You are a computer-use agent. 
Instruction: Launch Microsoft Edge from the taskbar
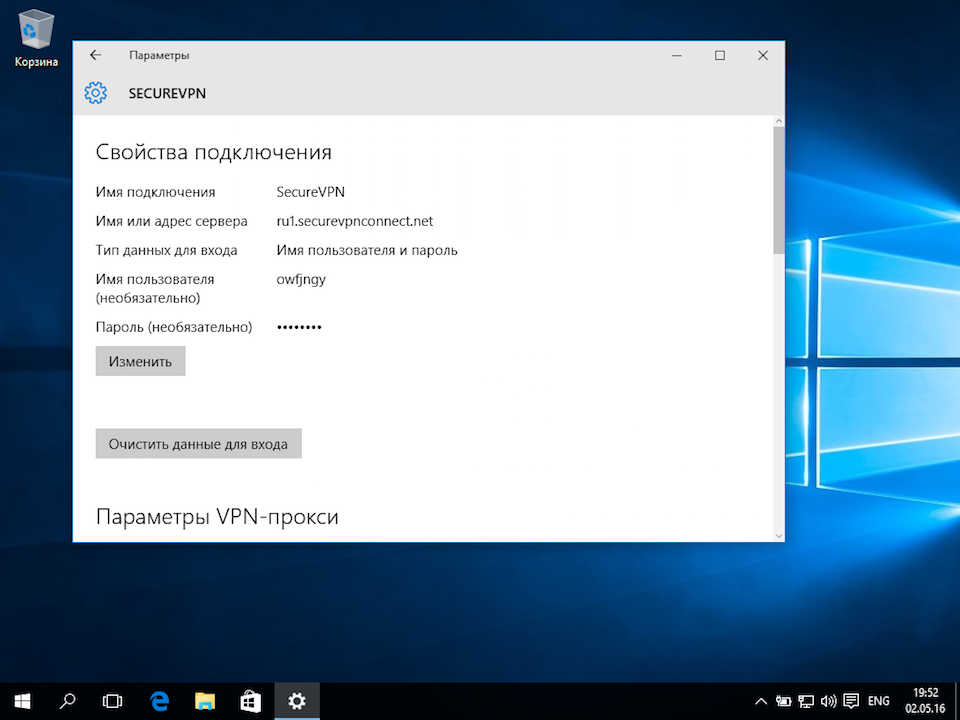159,701
